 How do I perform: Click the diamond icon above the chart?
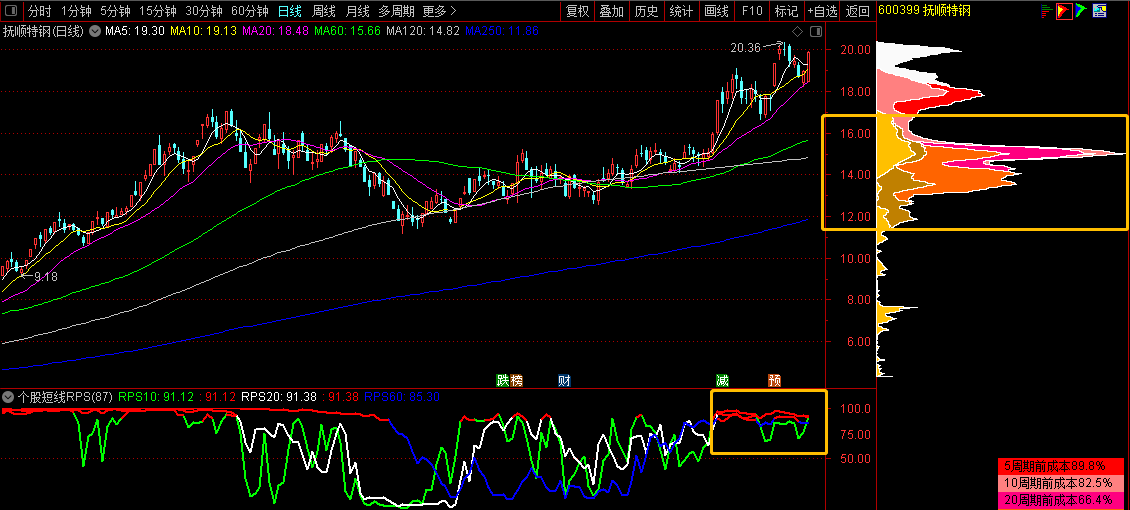[798, 31]
